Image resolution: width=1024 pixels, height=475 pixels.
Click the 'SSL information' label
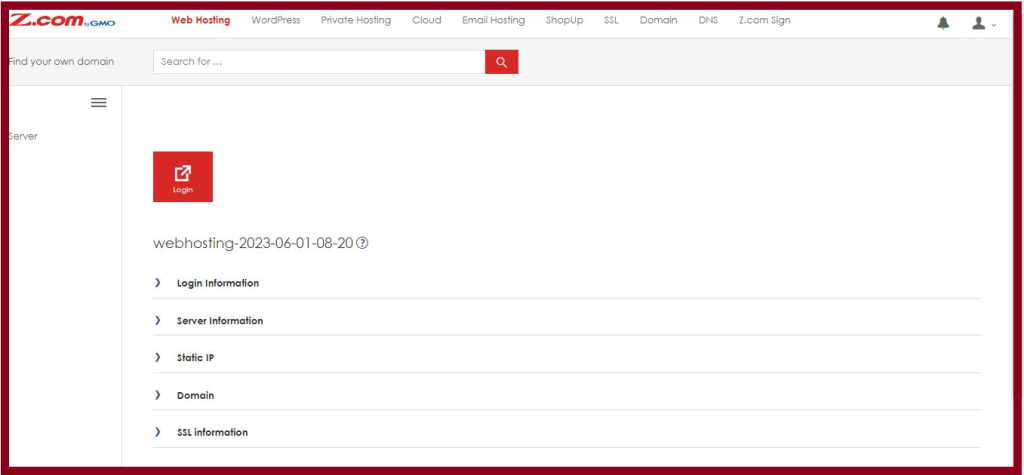(212, 432)
